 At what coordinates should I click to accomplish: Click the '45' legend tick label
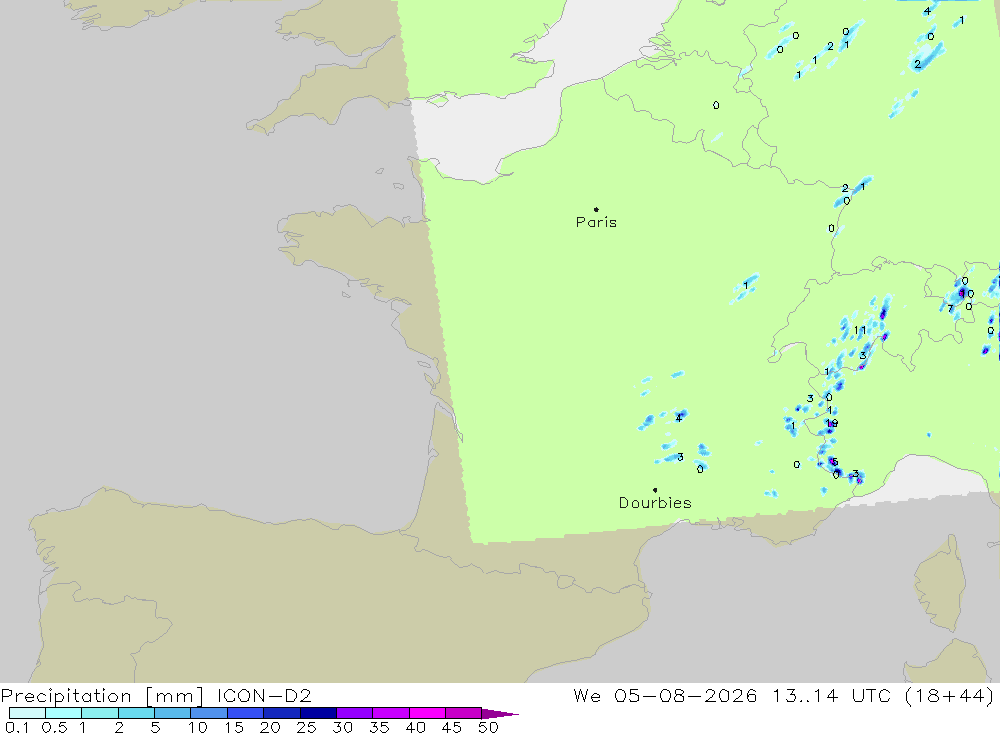[x=452, y=727]
